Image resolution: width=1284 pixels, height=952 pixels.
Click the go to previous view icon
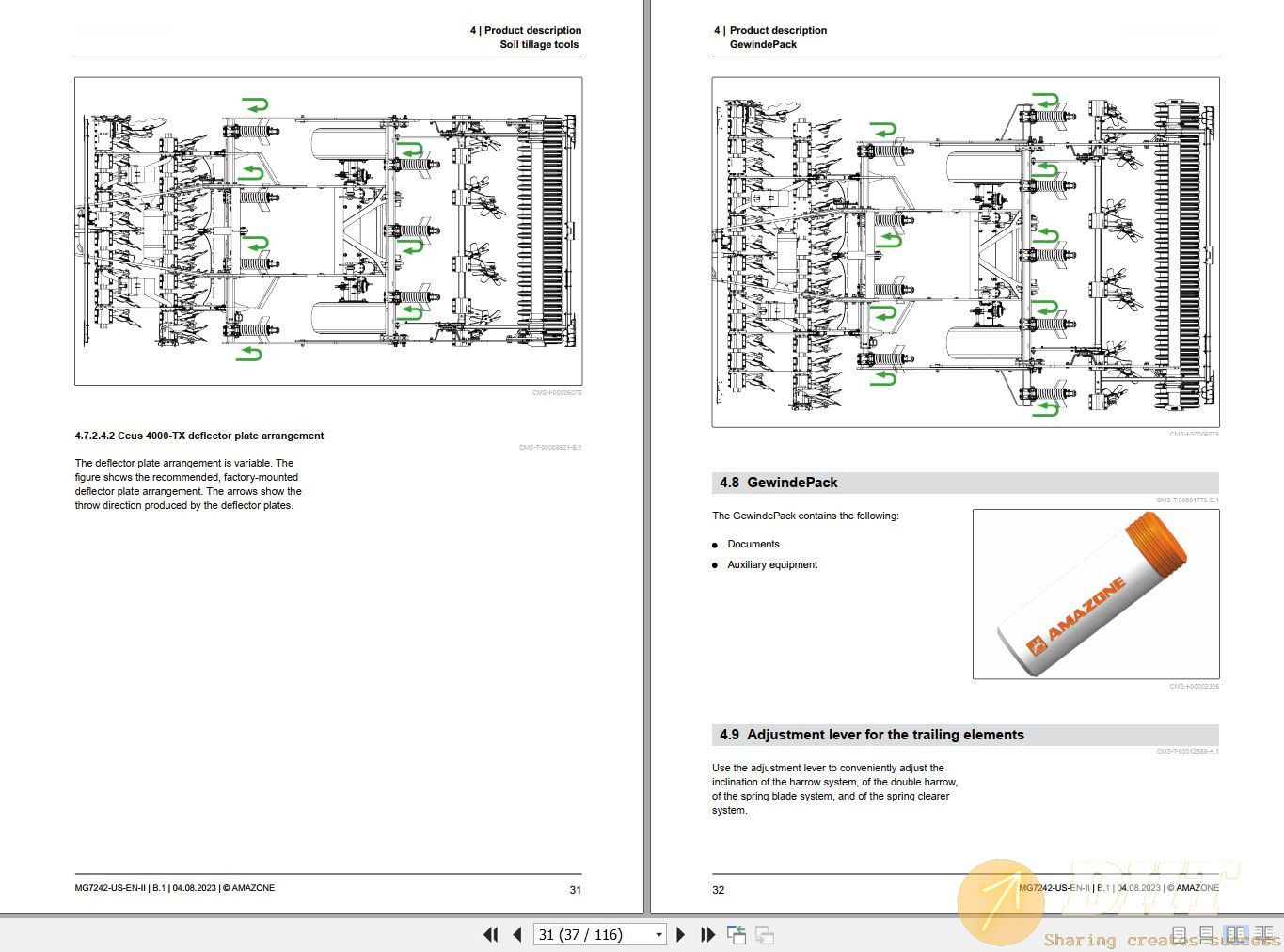pos(737,934)
